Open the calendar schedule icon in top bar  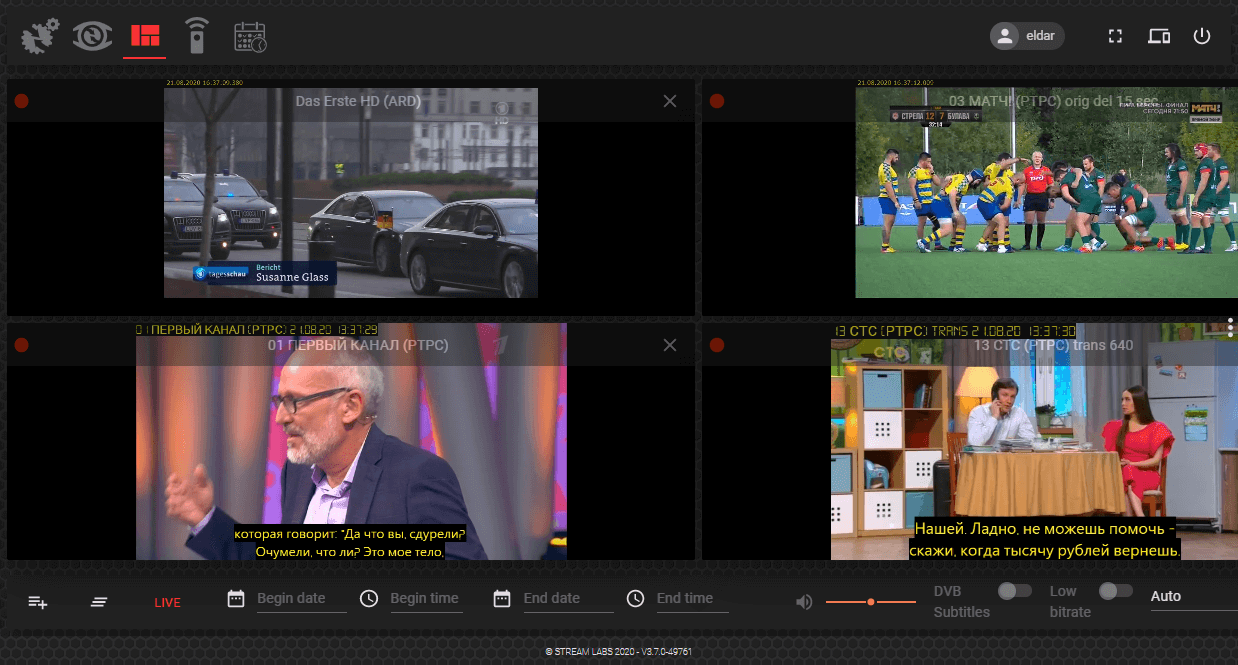click(x=249, y=37)
